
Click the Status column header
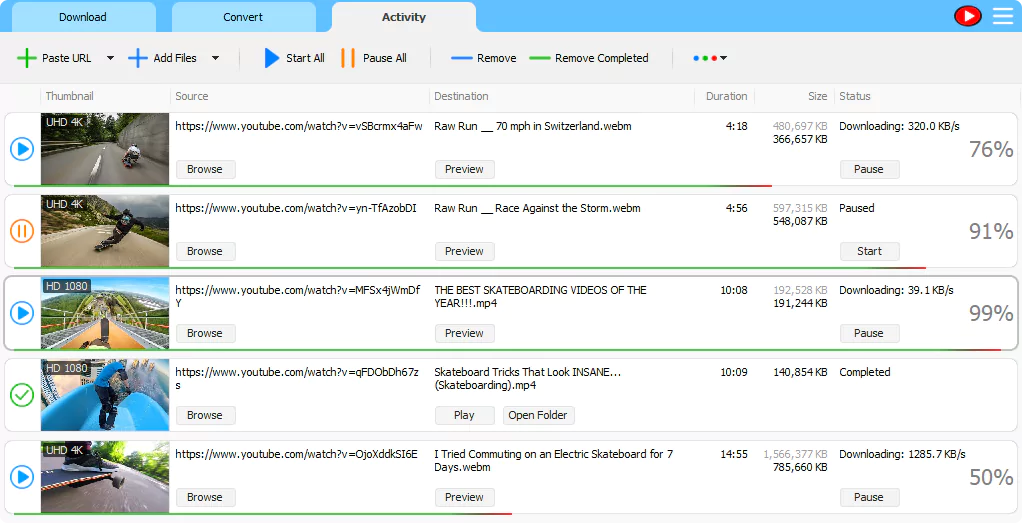854,96
